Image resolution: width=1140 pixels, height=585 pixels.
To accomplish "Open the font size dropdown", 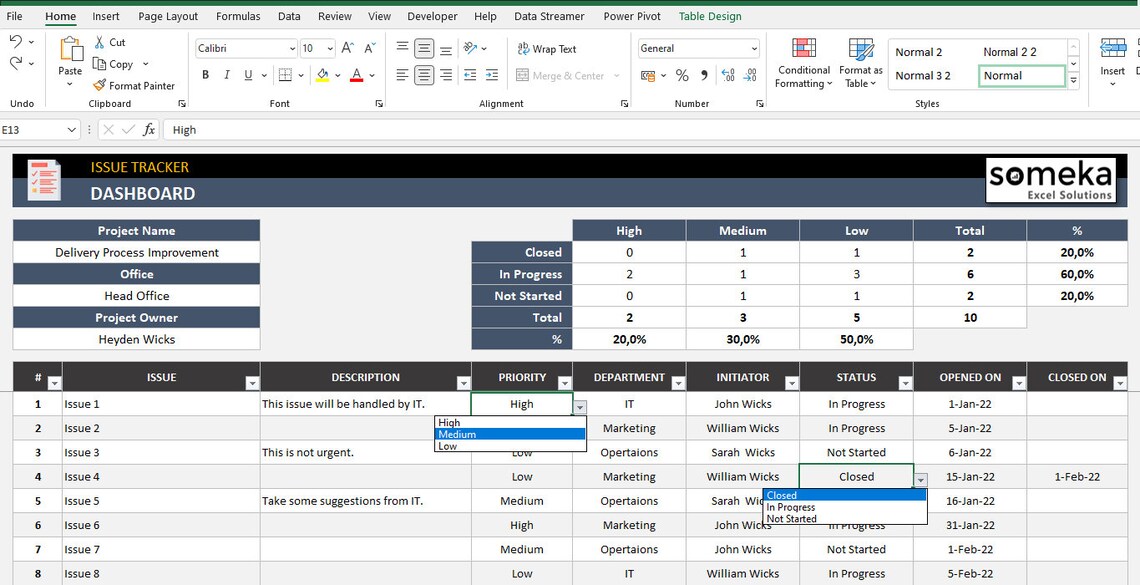I will 330,47.
